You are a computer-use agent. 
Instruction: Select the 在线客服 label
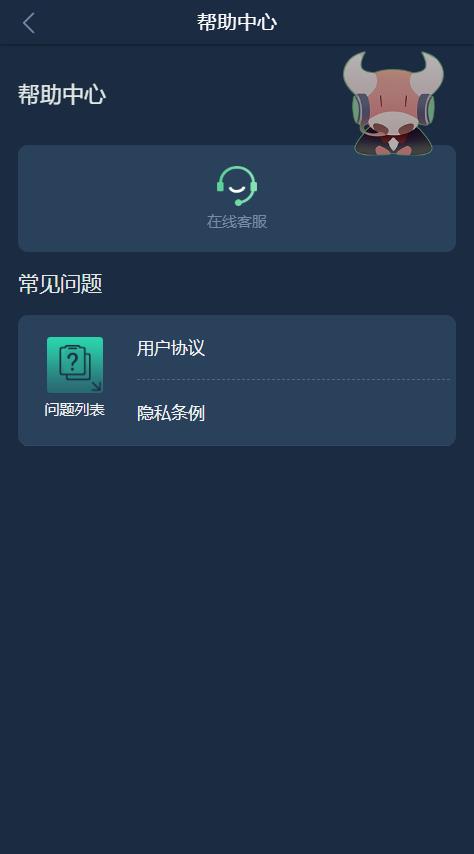coord(236,222)
